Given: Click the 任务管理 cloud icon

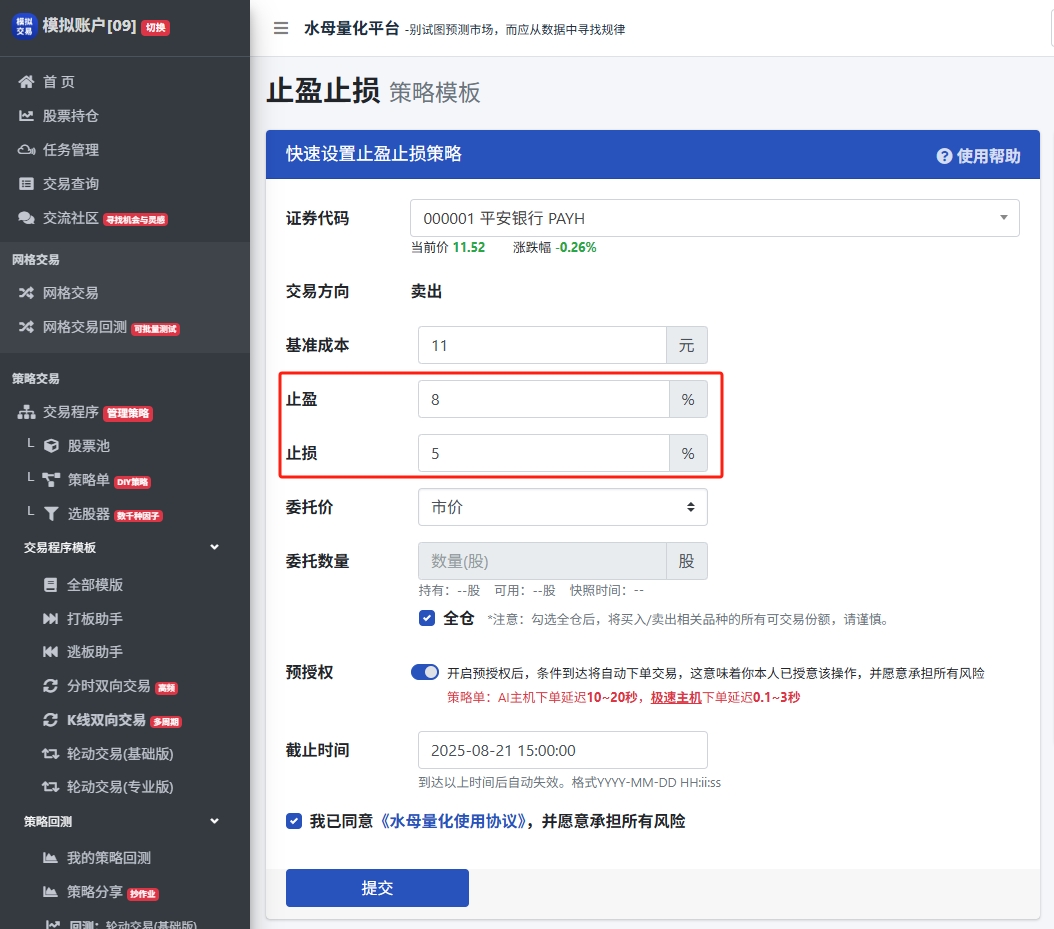Looking at the screenshot, I should click(x=26, y=150).
